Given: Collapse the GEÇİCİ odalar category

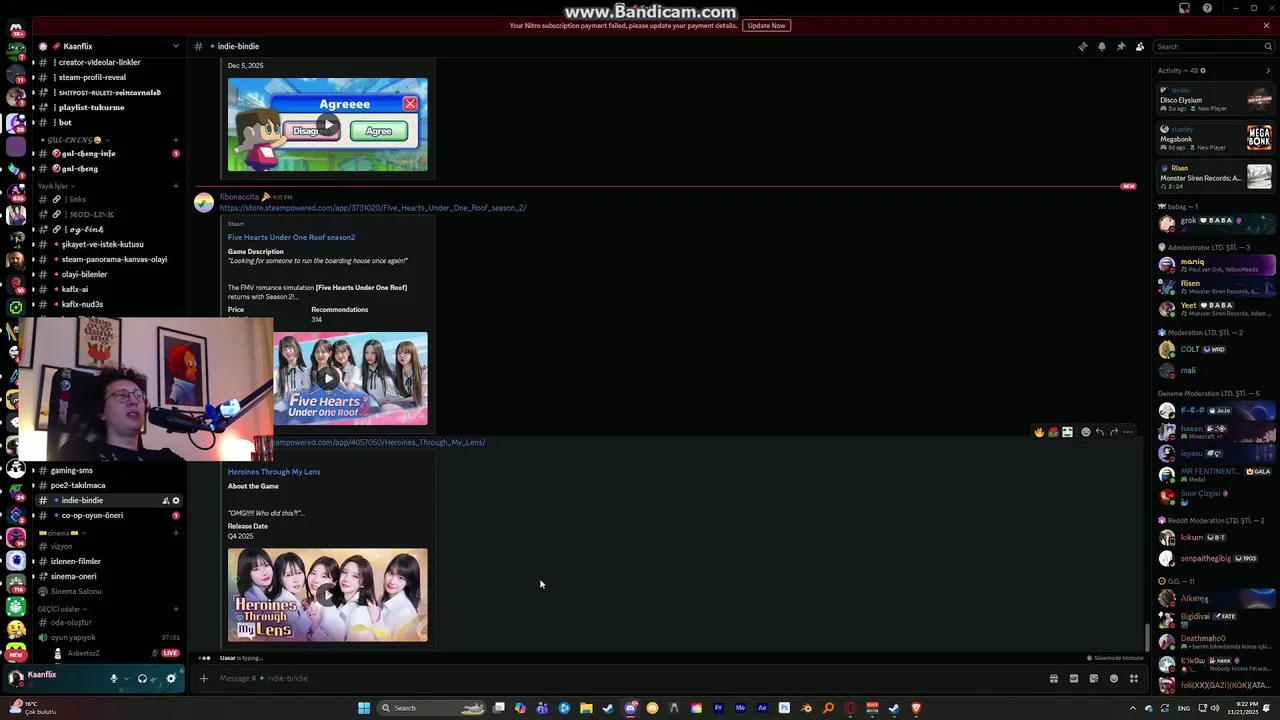Looking at the screenshot, I should pyautogui.click(x=61, y=609).
